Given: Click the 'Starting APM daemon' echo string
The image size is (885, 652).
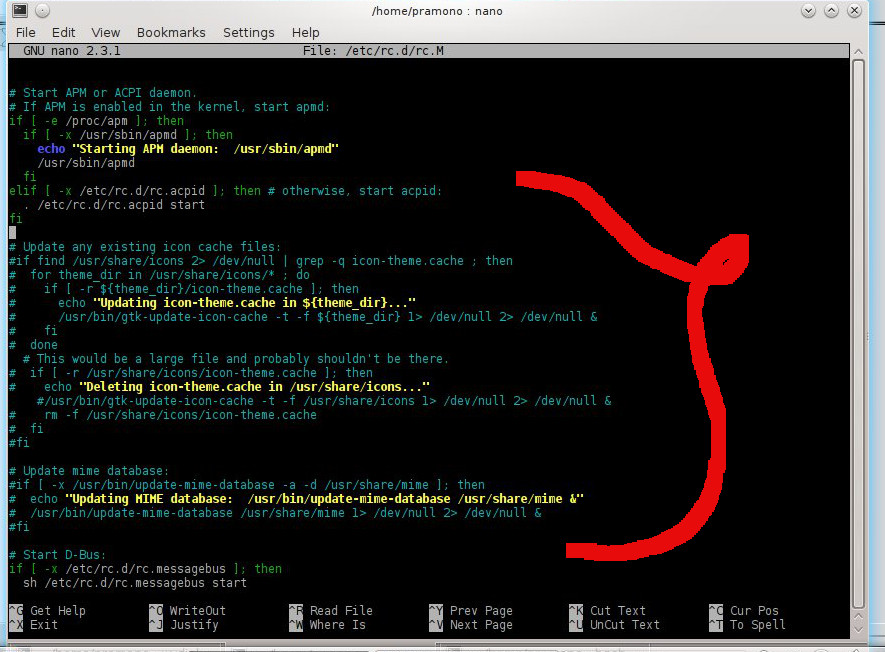Looking at the screenshot, I should point(205,149).
